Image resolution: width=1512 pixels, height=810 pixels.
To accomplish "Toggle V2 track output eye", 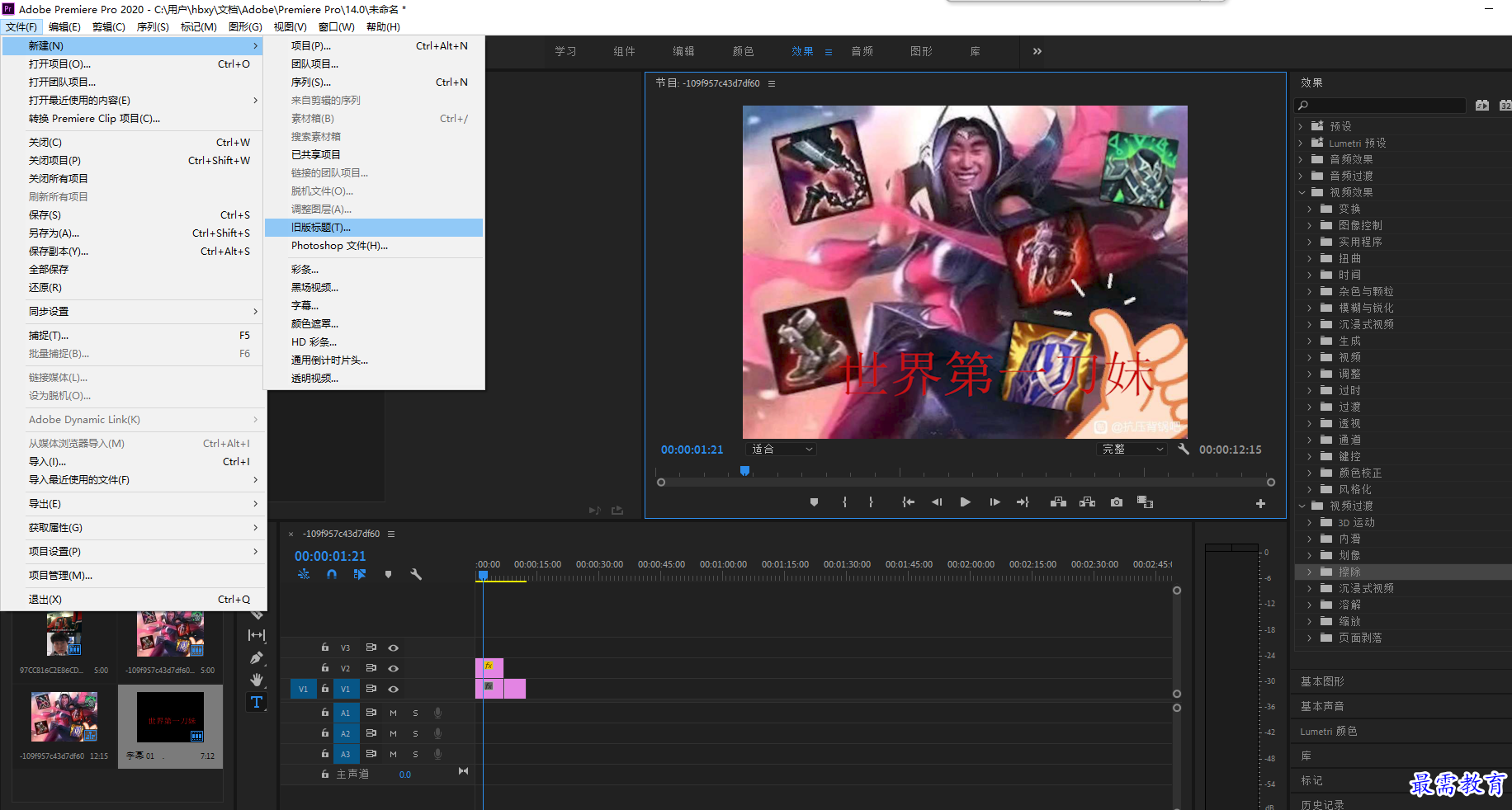I will (x=394, y=668).
